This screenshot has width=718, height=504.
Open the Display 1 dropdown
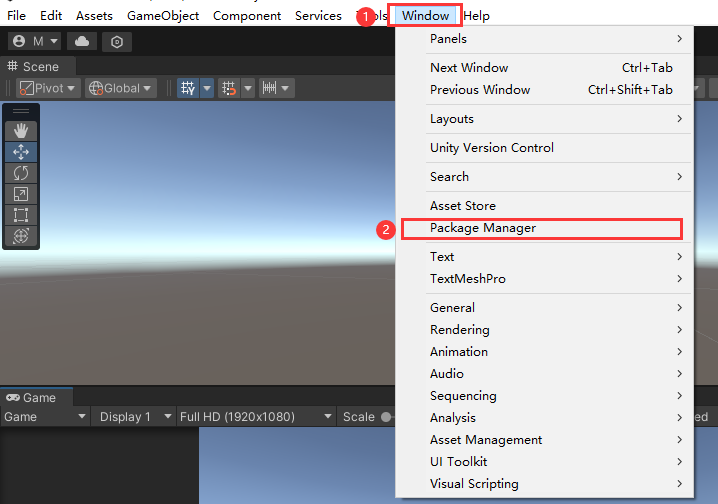pyautogui.click(x=135, y=417)
